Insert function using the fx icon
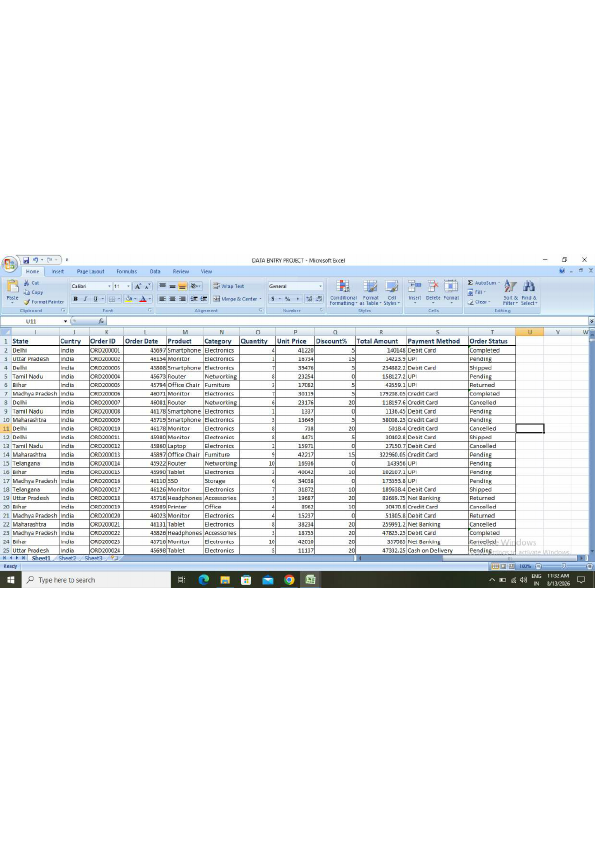Screen dimensions: 595x842 [101, 321]
